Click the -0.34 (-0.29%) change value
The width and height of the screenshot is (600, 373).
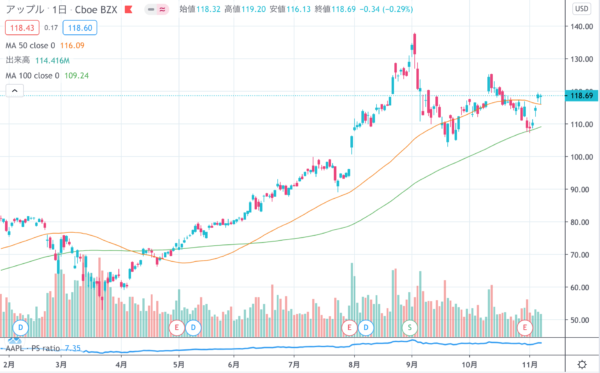click(386, 9)
